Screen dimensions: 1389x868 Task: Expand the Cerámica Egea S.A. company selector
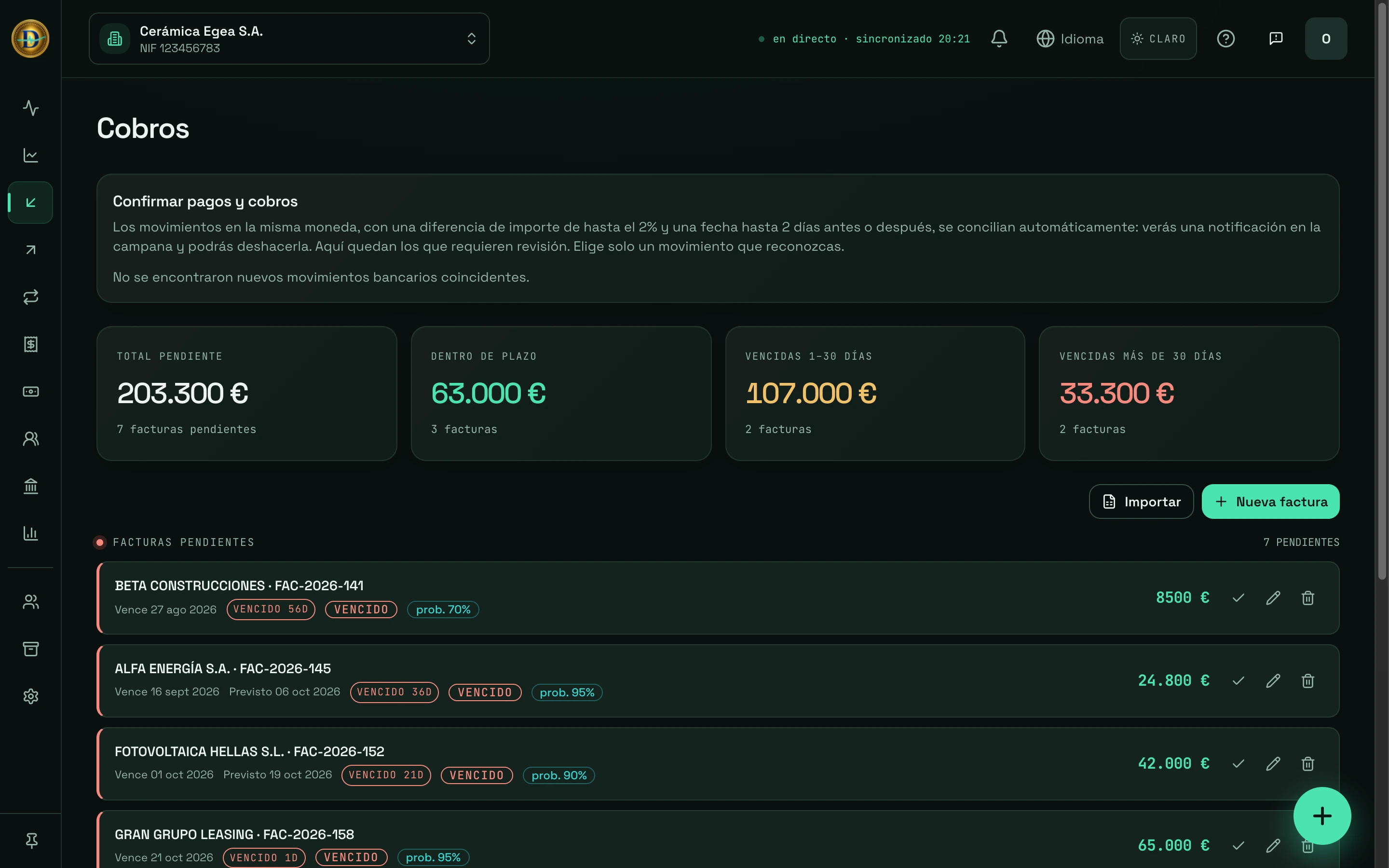tap(289, 39)
